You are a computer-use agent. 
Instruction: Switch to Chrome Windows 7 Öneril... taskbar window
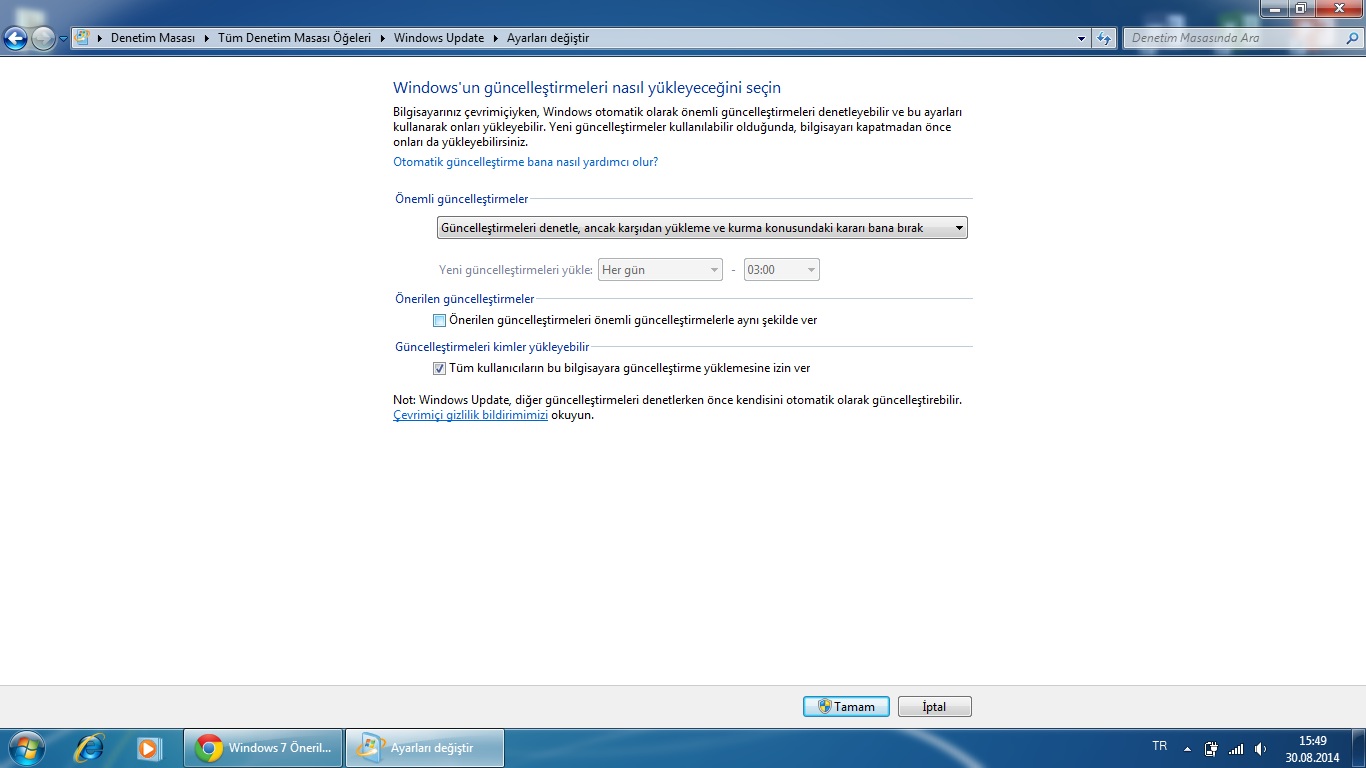pos(264,748)
